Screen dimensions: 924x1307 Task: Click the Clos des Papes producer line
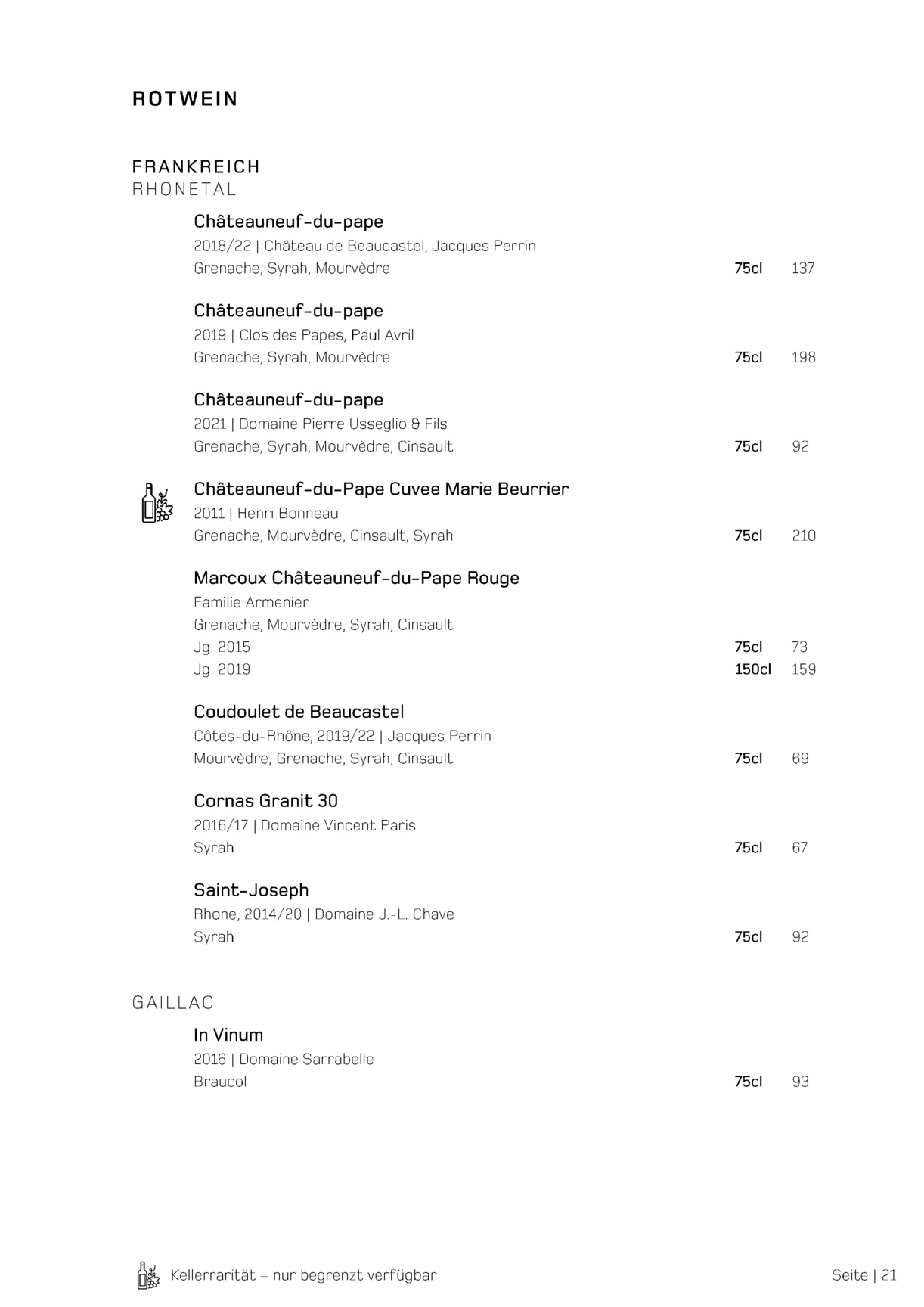303,335
